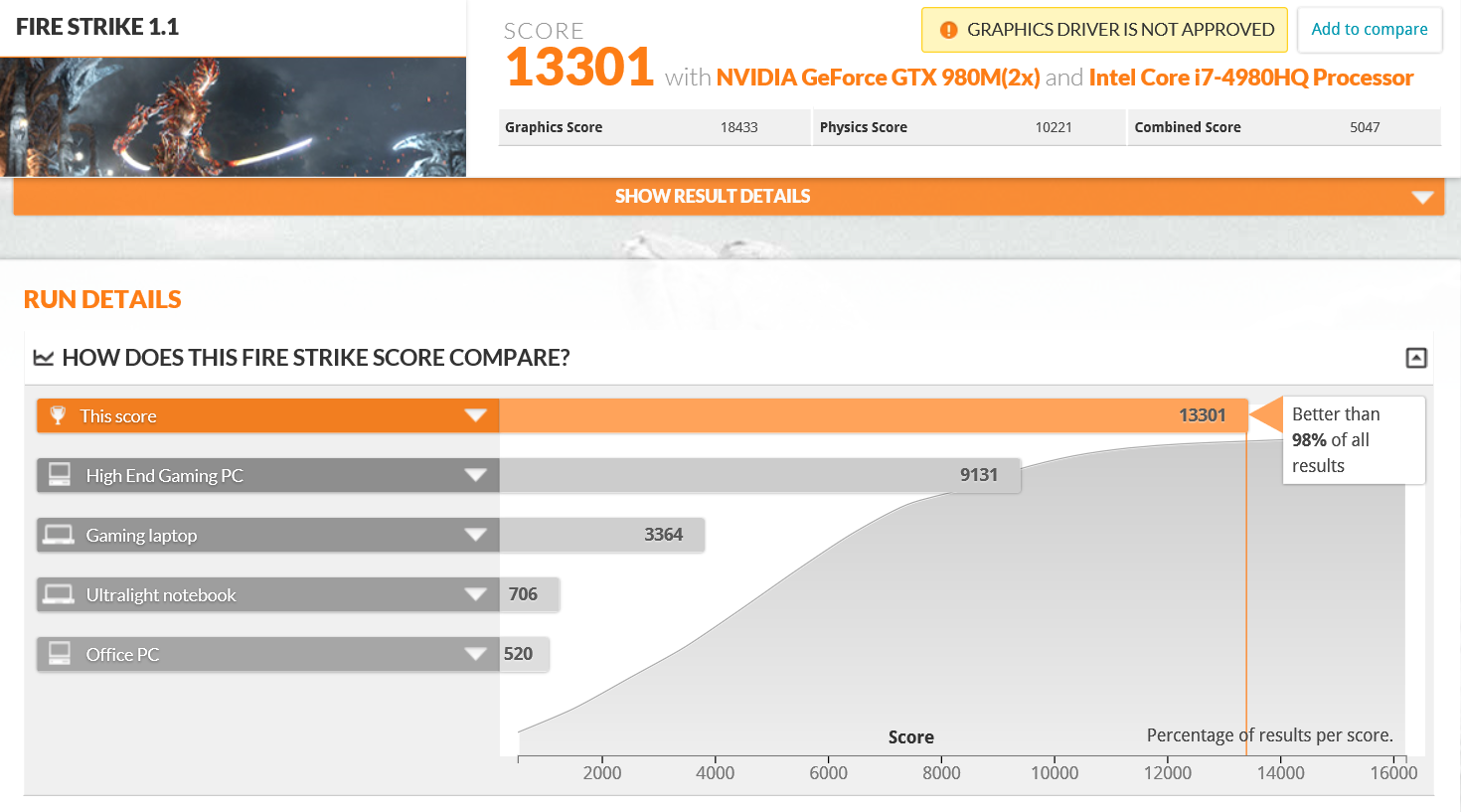Click the Graphics Score value 18433
The image size is (1461, 812).
(738, 127)
